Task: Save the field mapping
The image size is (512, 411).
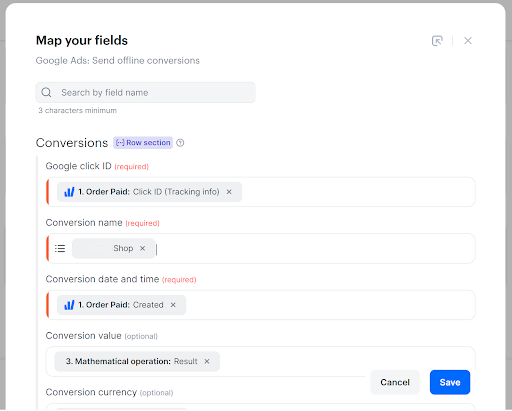Action: click(450, 382)
